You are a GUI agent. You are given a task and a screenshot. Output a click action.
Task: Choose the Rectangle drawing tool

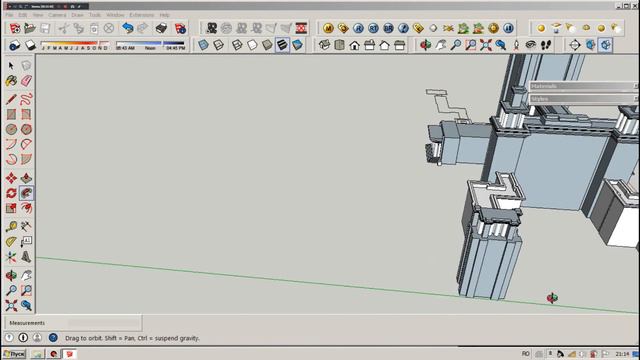(x=11, y=114)
